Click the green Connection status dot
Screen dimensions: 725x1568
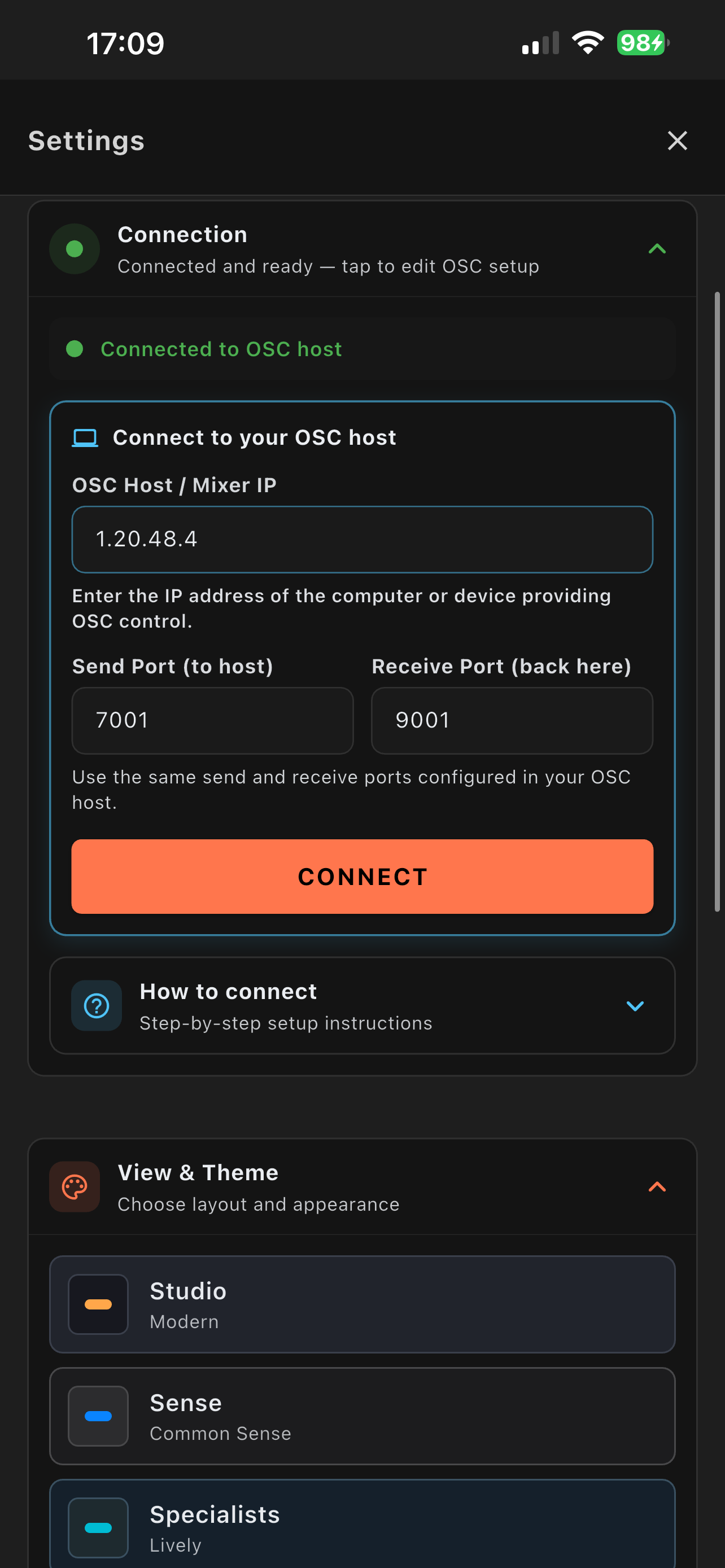[75, 248]
